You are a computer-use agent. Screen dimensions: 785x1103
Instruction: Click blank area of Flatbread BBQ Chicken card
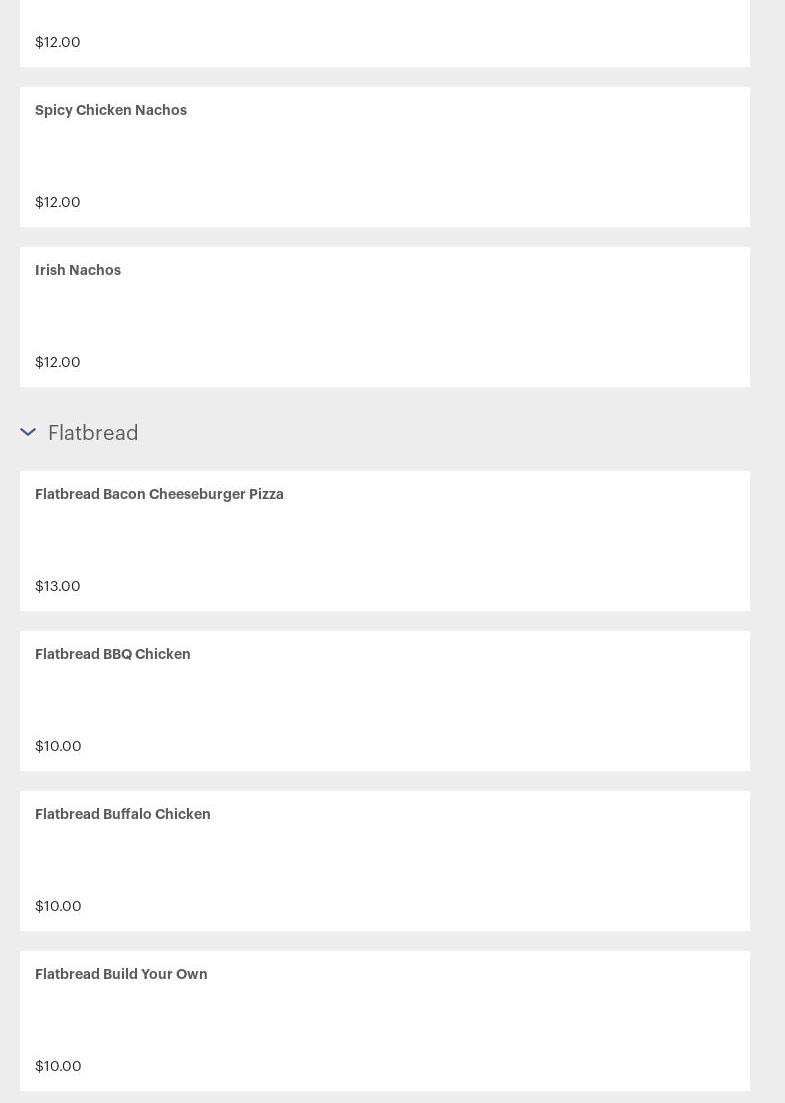422,701
